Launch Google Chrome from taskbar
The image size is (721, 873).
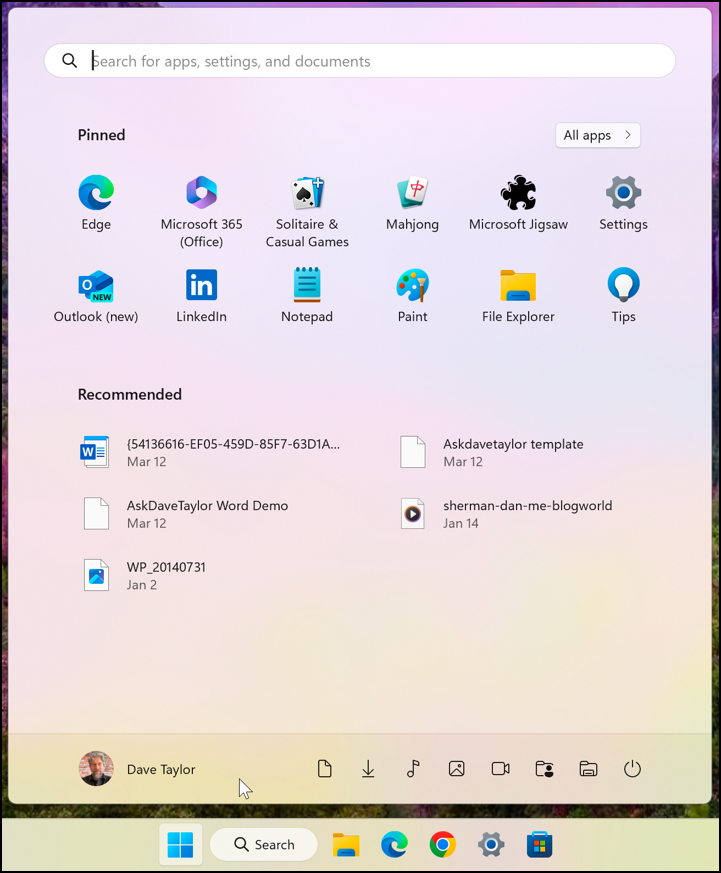point(443,845)
